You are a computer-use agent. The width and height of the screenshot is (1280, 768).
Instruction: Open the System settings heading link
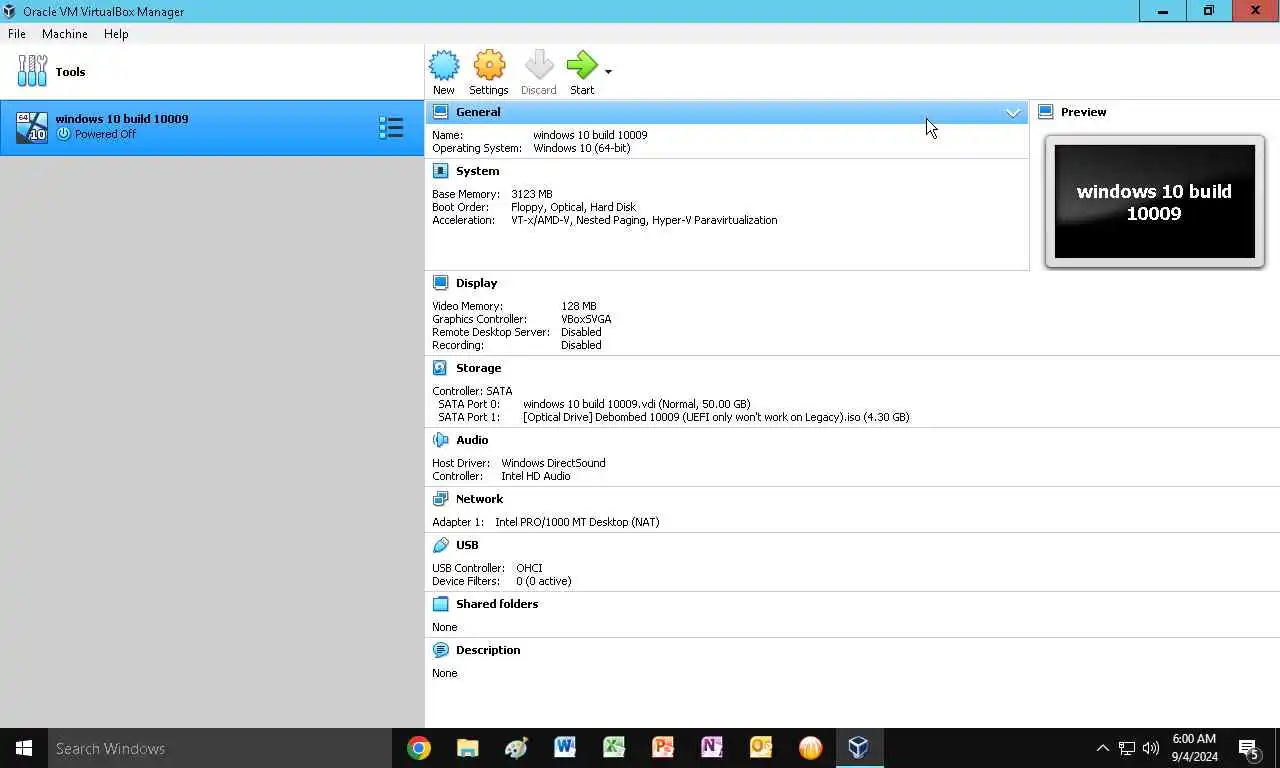[477, 171]
